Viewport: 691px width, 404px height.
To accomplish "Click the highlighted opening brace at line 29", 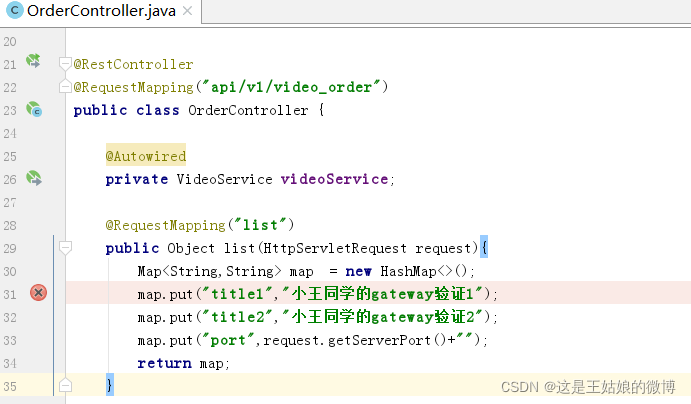I will (484, 247).
